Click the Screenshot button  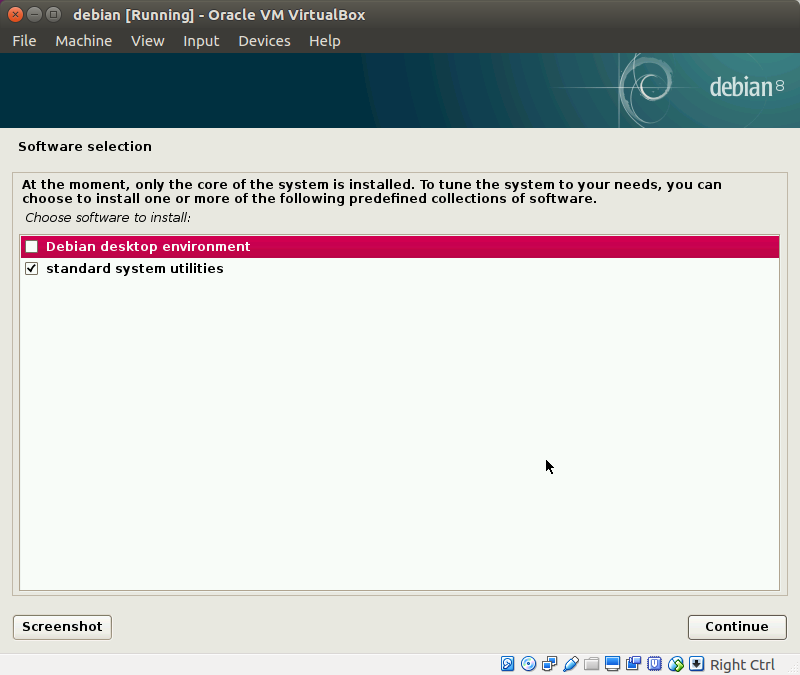(x=62, y=627)
